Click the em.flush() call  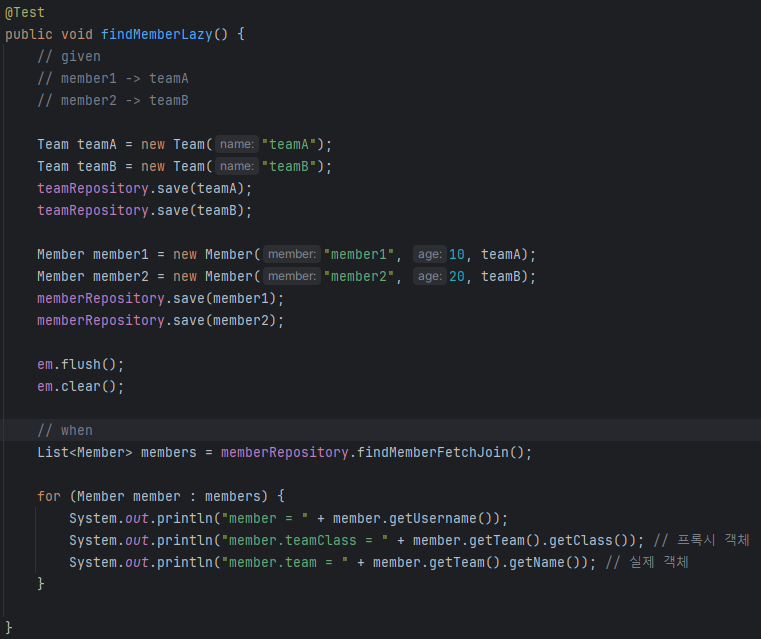(x=81, y=364)
